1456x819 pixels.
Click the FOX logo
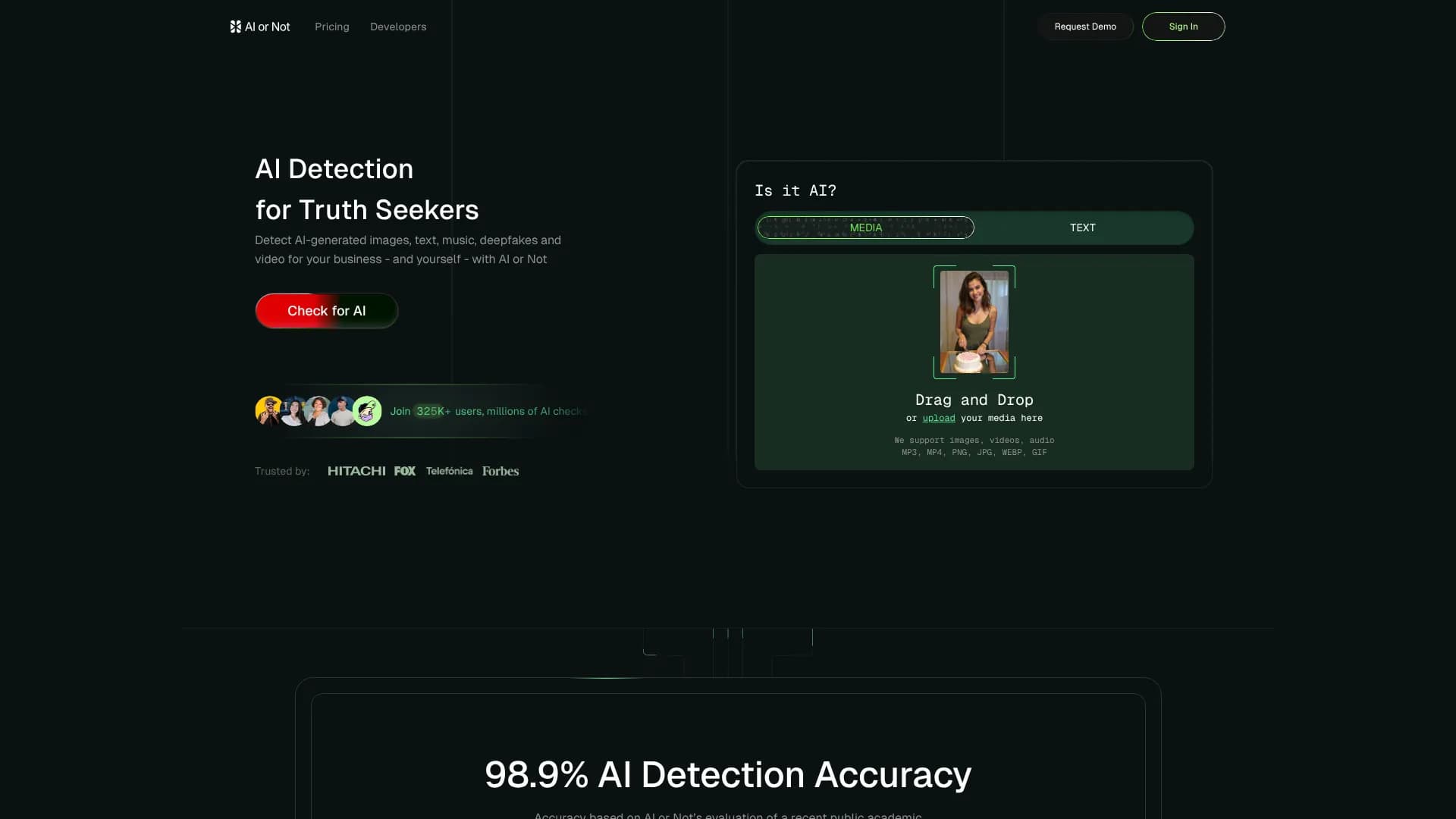tap(405, 471)
